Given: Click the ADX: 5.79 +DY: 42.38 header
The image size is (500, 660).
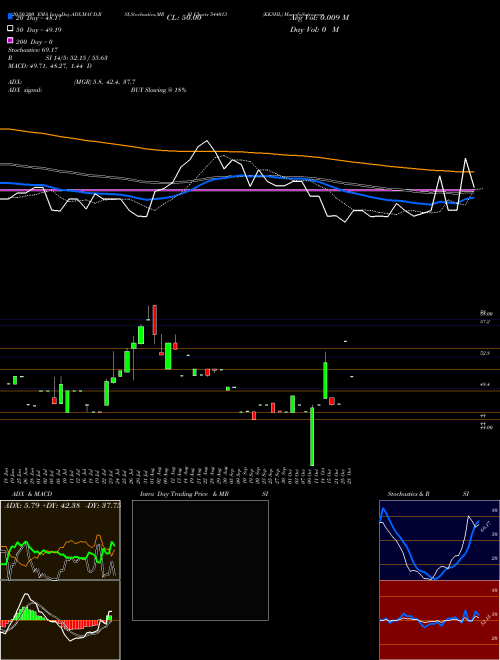Looking at the screenshot, I should pos(62,506).
